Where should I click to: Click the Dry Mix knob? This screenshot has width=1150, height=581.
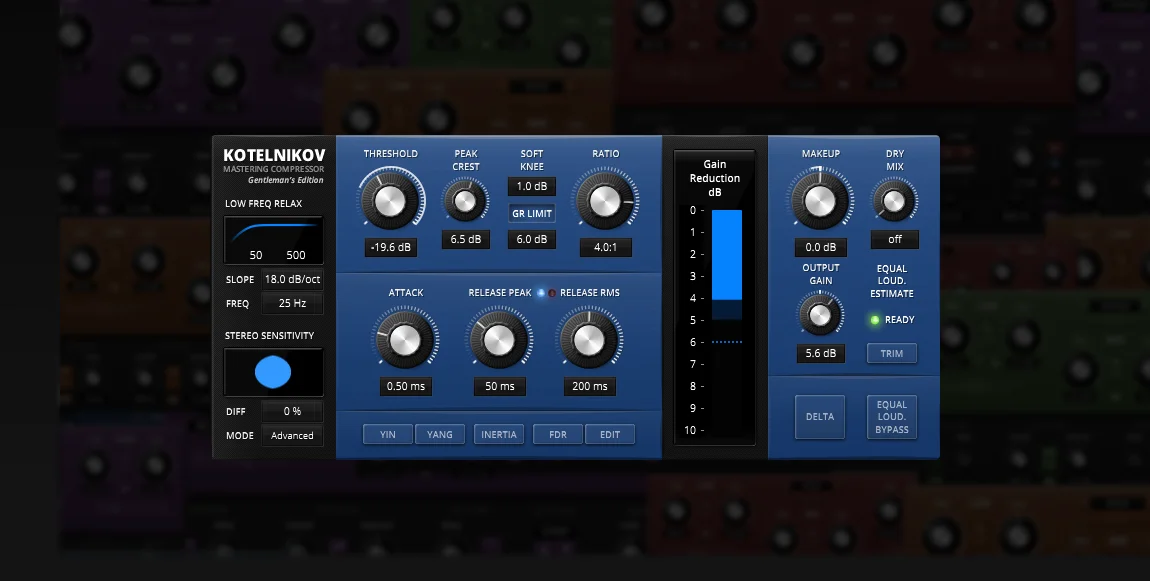(x=894, y=200)
